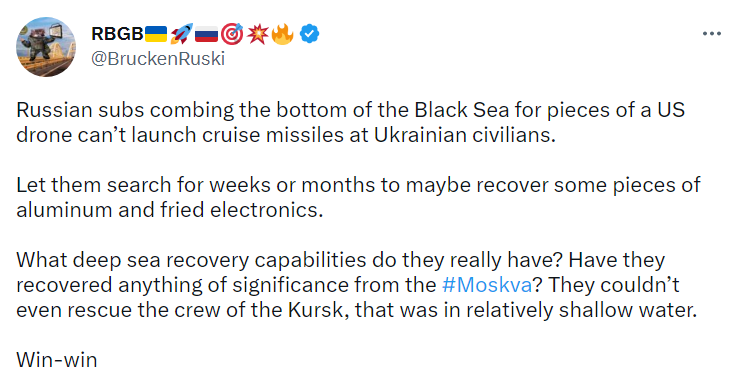Click the paragraph starting 'Russian subs combing'
Viewport: 738px width, 384px height.
[350, 122]
